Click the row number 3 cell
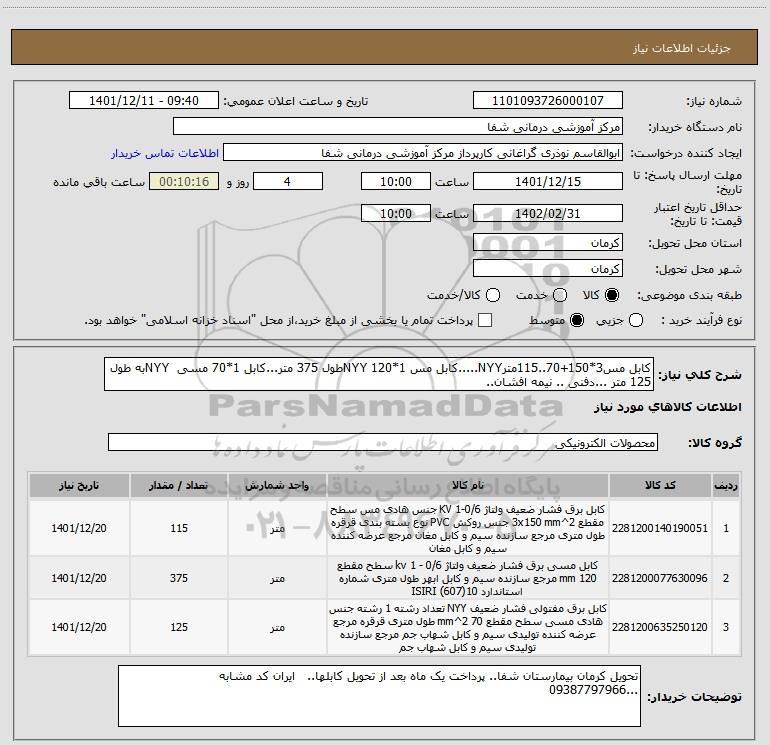 [726, 627]
